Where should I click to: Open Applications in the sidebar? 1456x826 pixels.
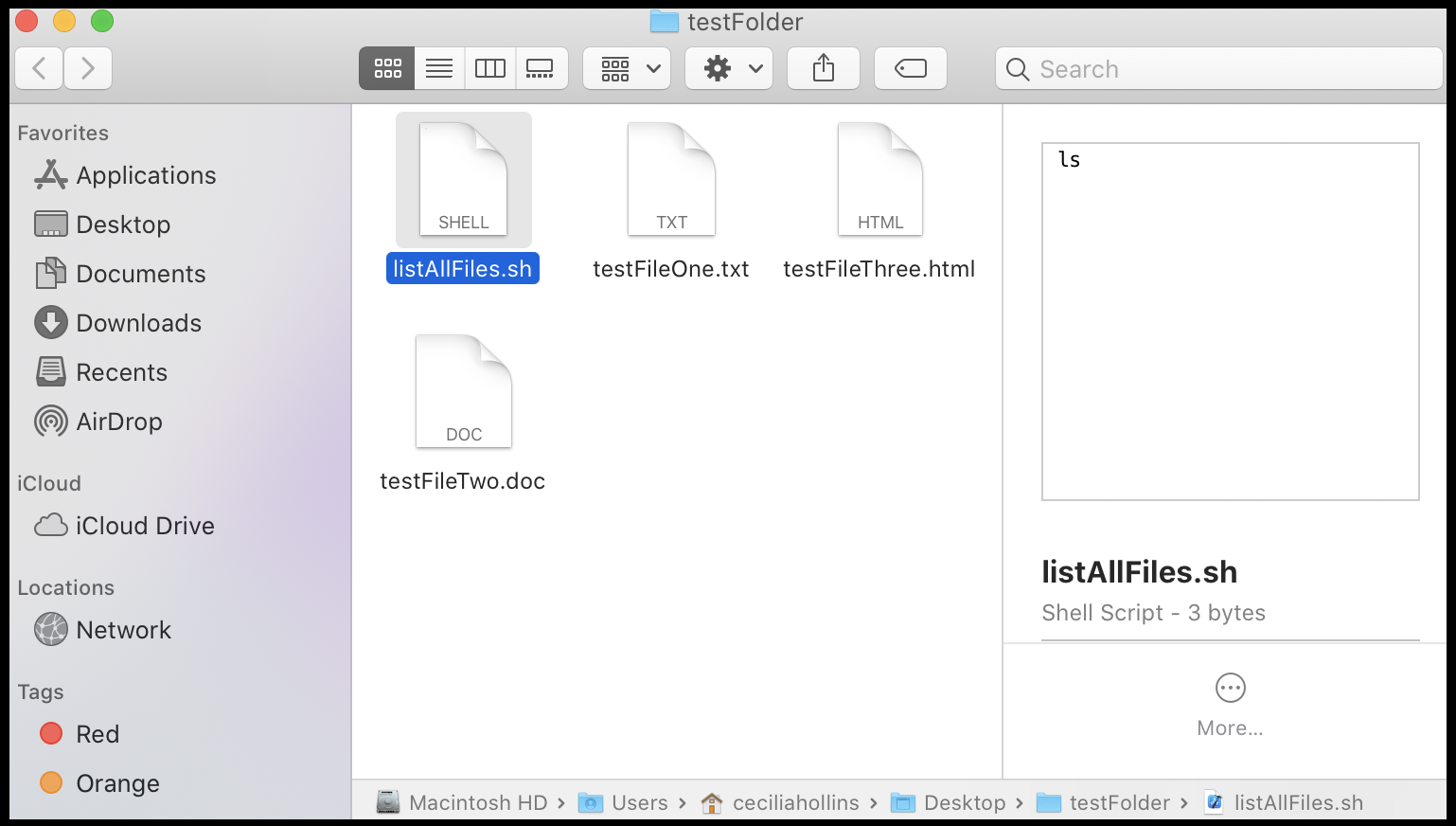pos(146,175)
